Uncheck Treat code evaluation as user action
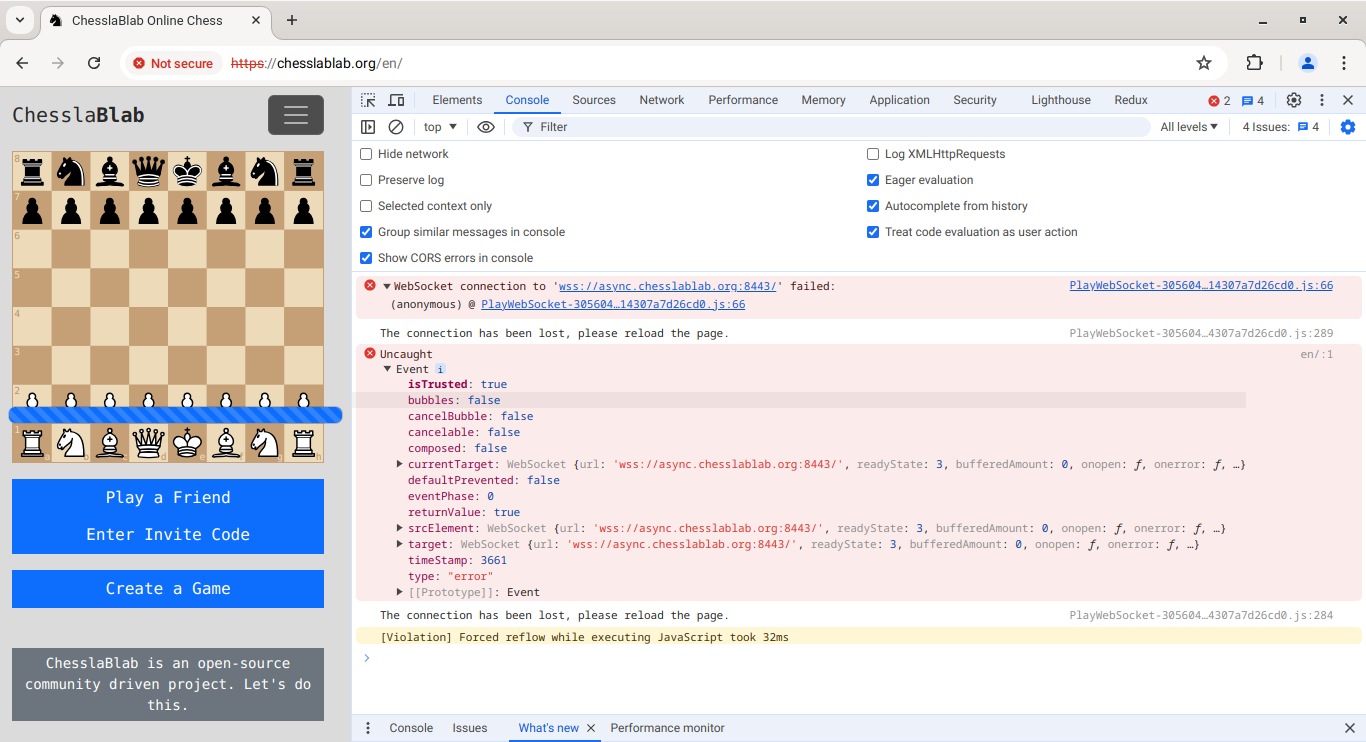 coord(873,232)
